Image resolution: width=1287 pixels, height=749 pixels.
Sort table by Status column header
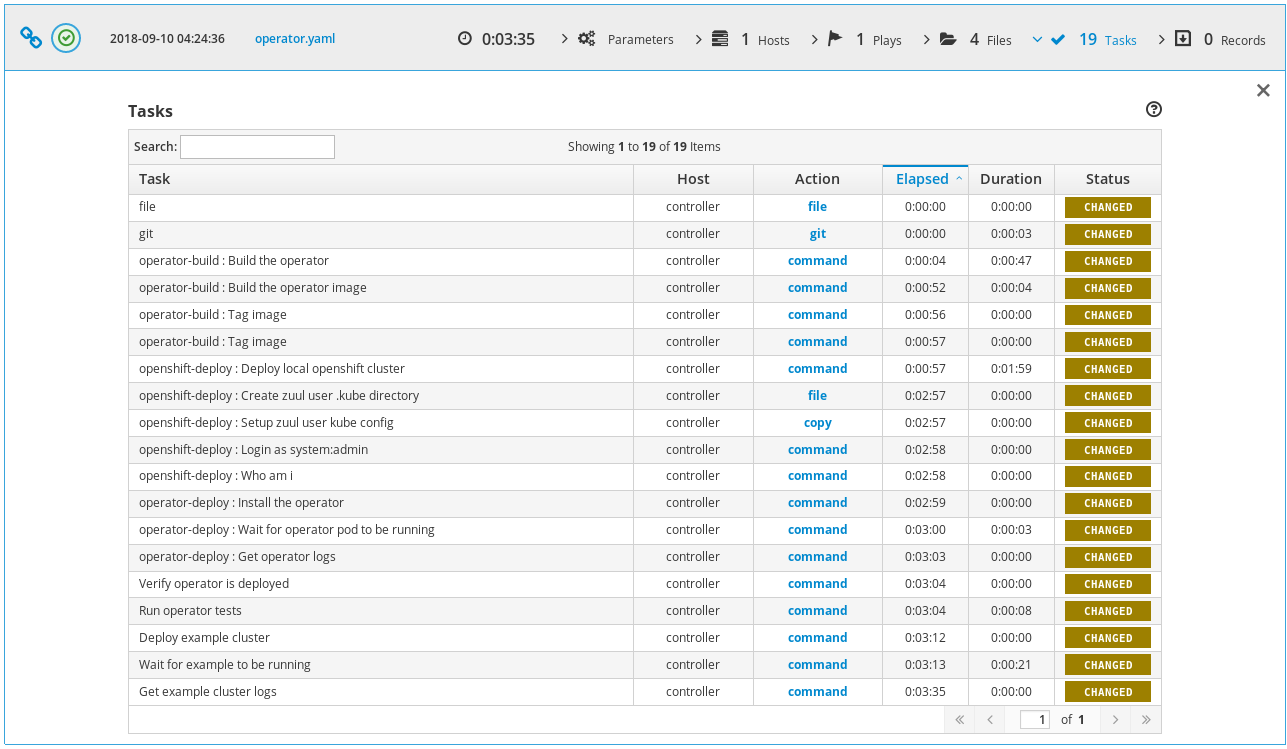click(x=1107, y=179)
